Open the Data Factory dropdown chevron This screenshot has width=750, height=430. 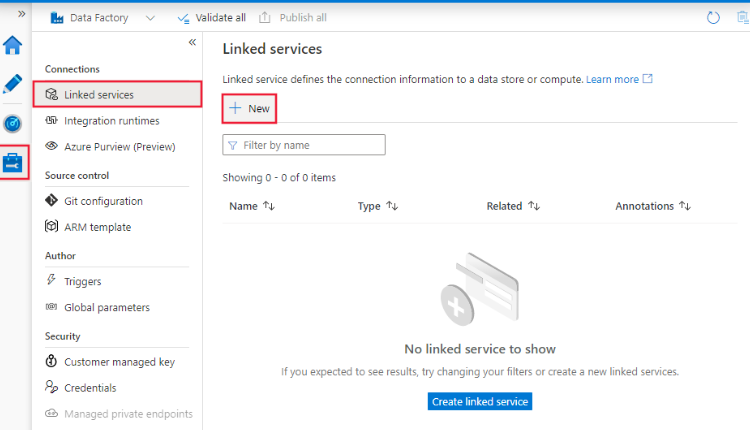pyautogui.click(x=150, y=18)
